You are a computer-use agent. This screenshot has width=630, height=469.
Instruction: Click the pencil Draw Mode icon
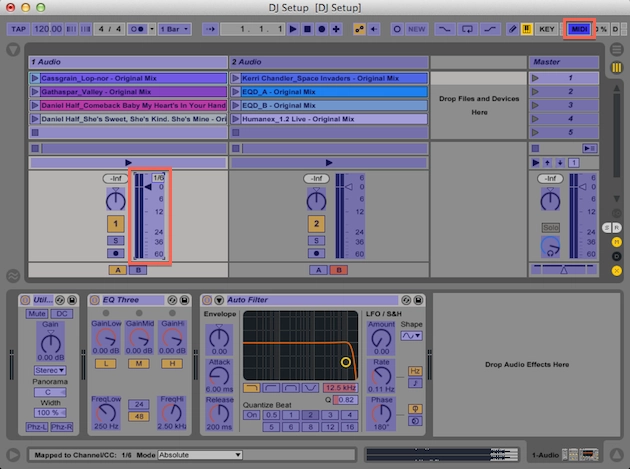[511, 30]
